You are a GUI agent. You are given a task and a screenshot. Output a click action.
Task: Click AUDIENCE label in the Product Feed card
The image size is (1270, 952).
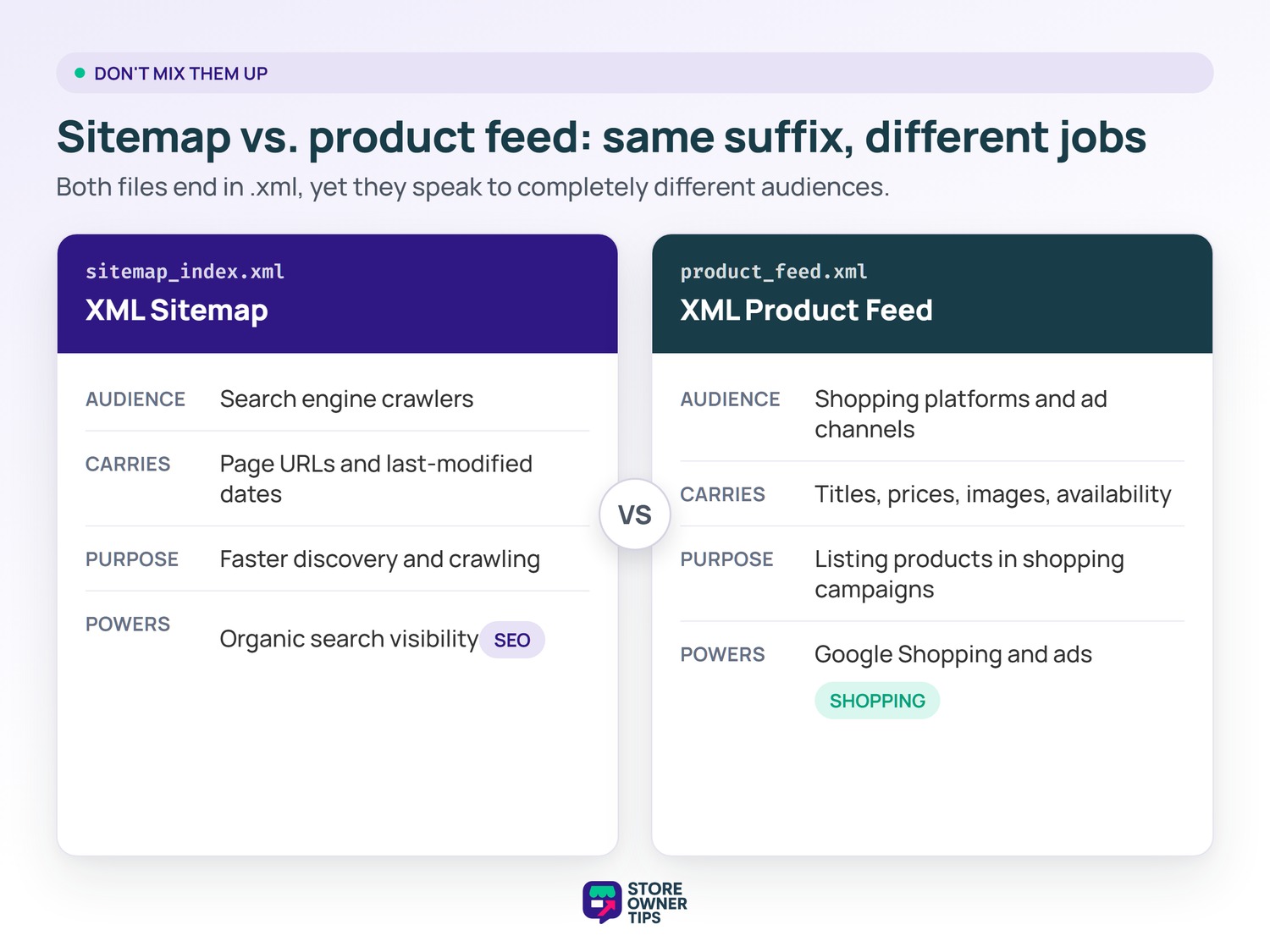coord(731,399)
